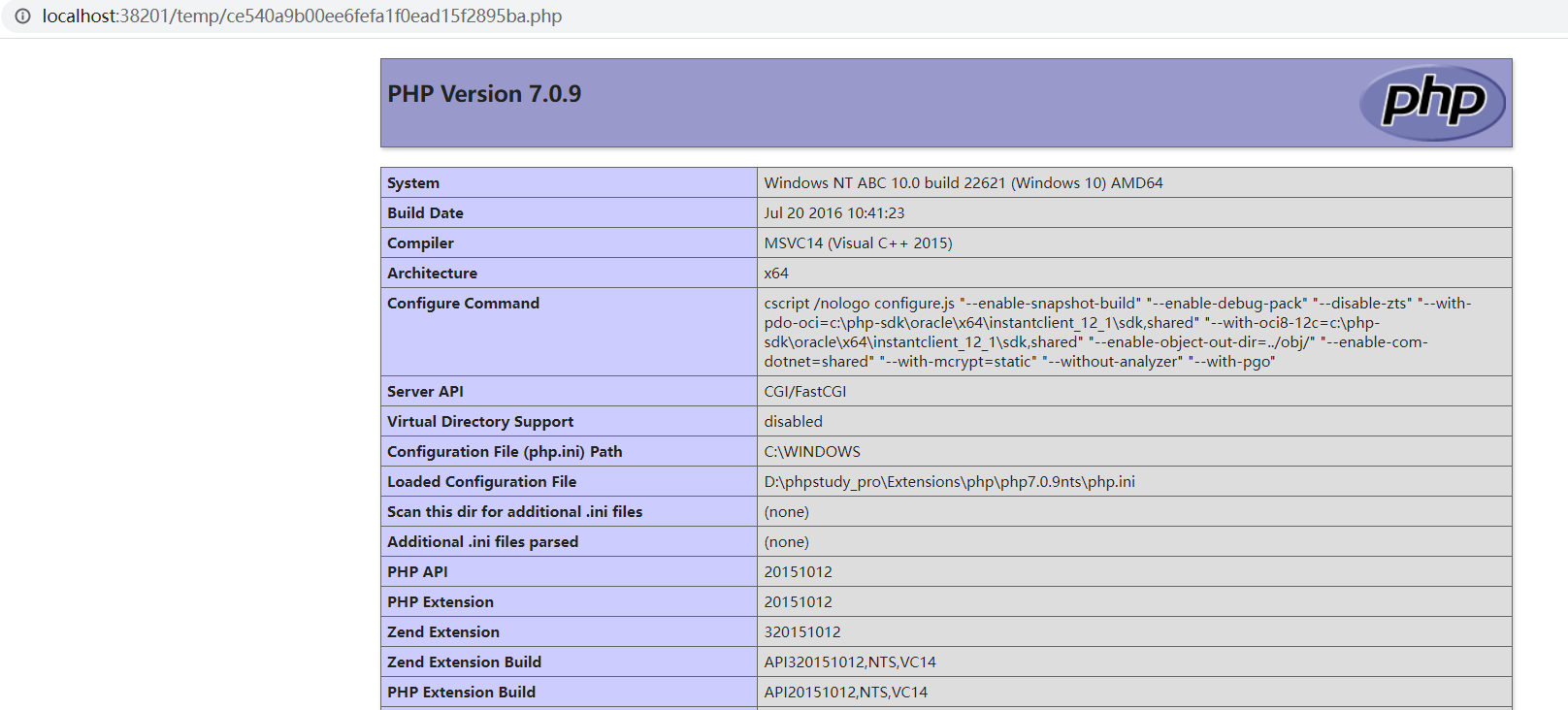Click the Server API label

pos(425,392)
